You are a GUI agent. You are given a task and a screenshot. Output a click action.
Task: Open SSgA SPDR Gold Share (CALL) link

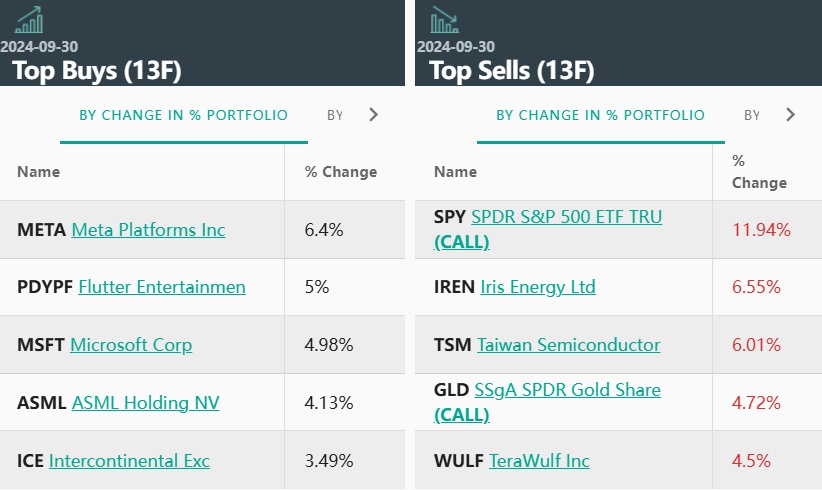point(567,390)
